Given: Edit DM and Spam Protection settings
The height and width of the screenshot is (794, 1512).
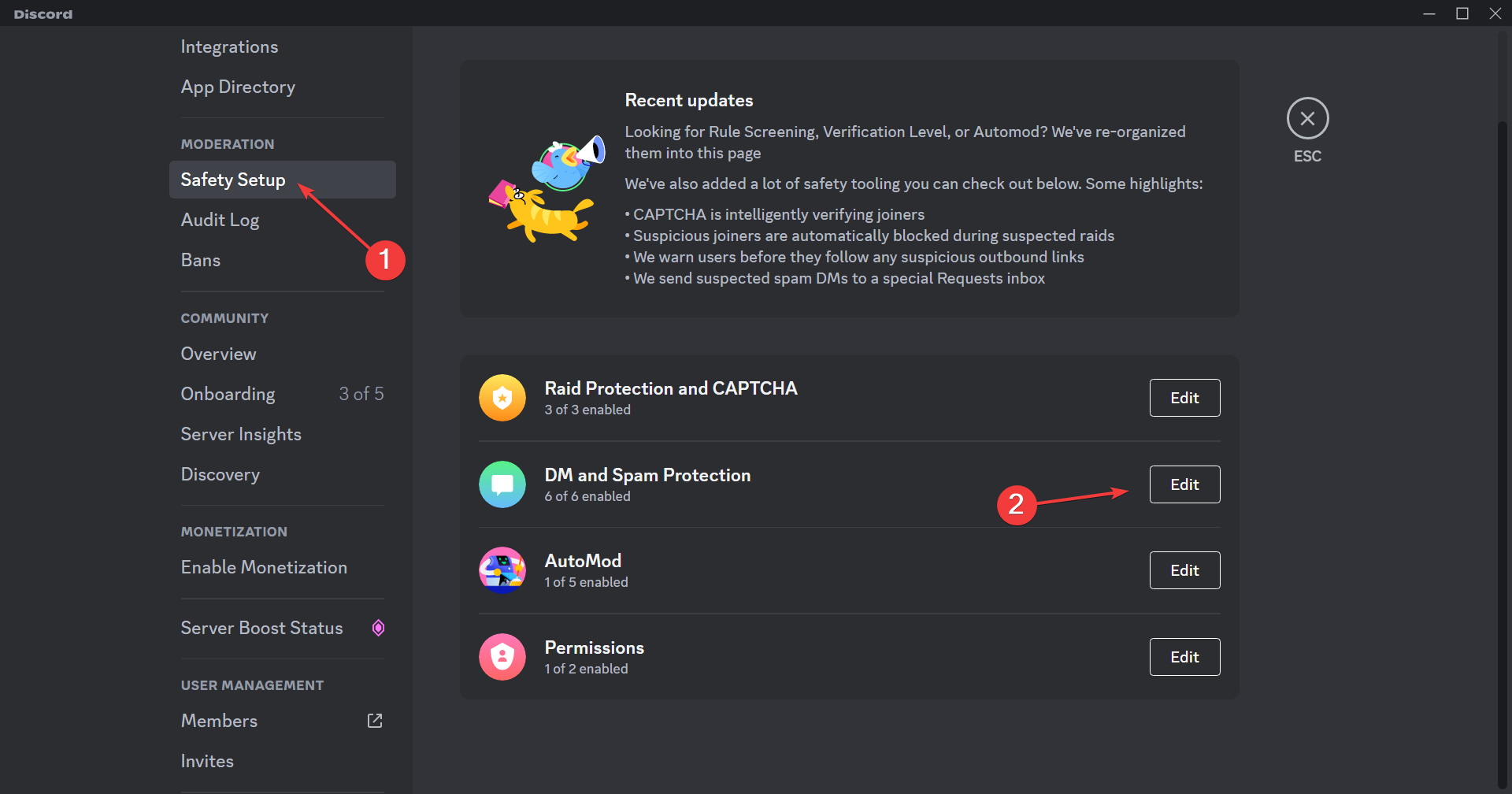Looking at the screenshot, I should [1184, 484].
